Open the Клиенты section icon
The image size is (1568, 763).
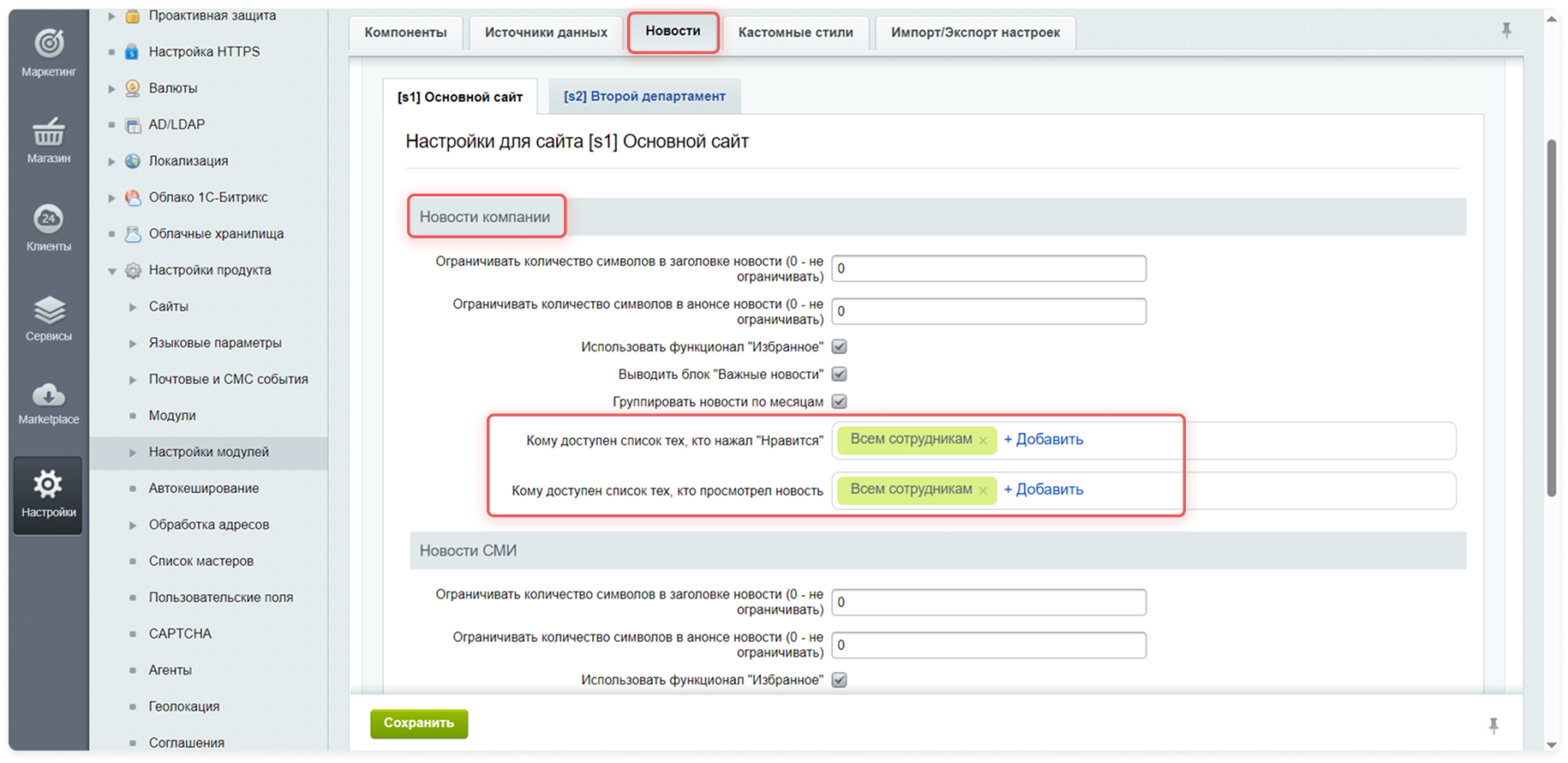[x=49, y=219]
